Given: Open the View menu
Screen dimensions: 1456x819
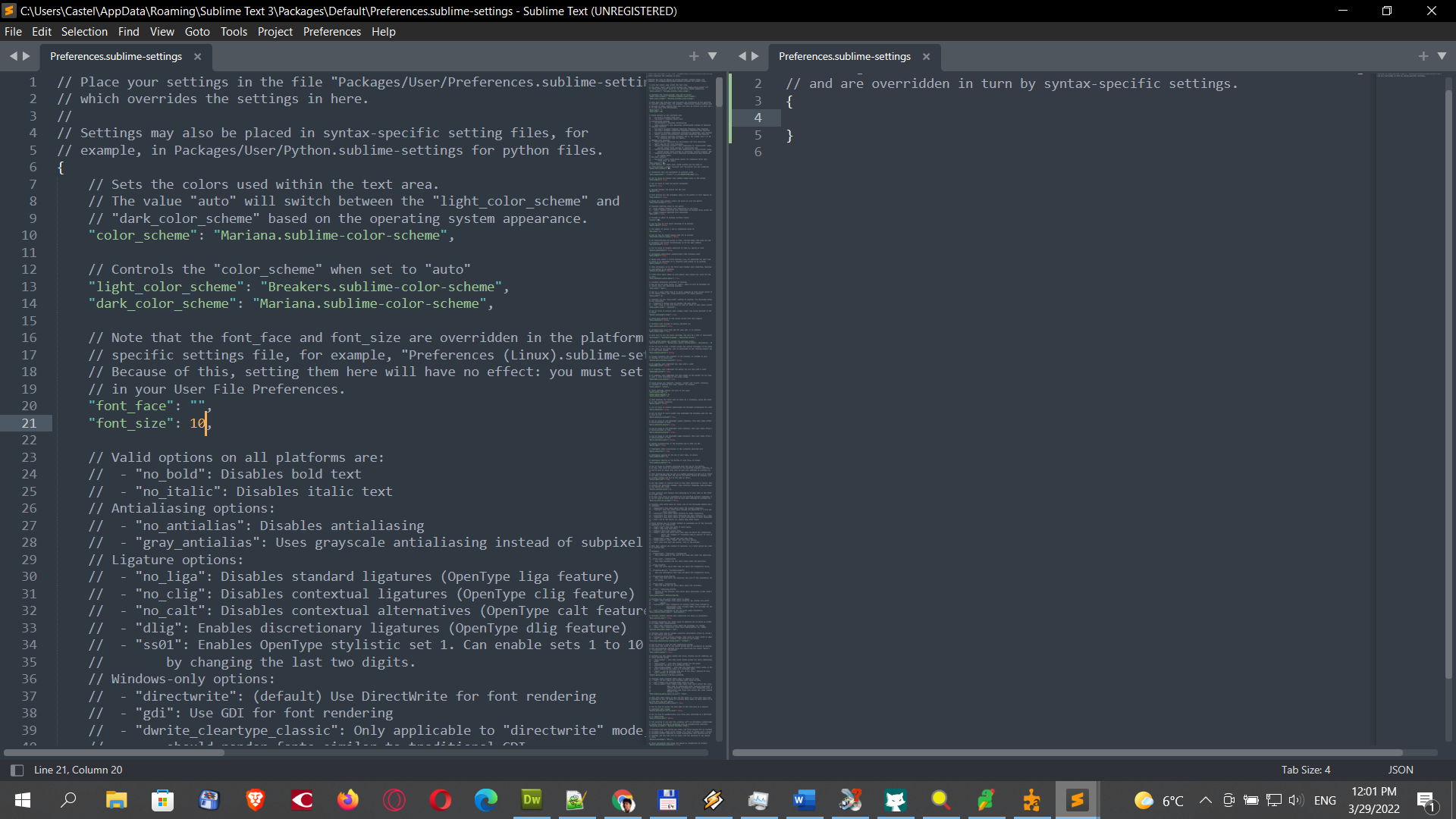Looking at the screenshot, I should [x=162, y=31].
